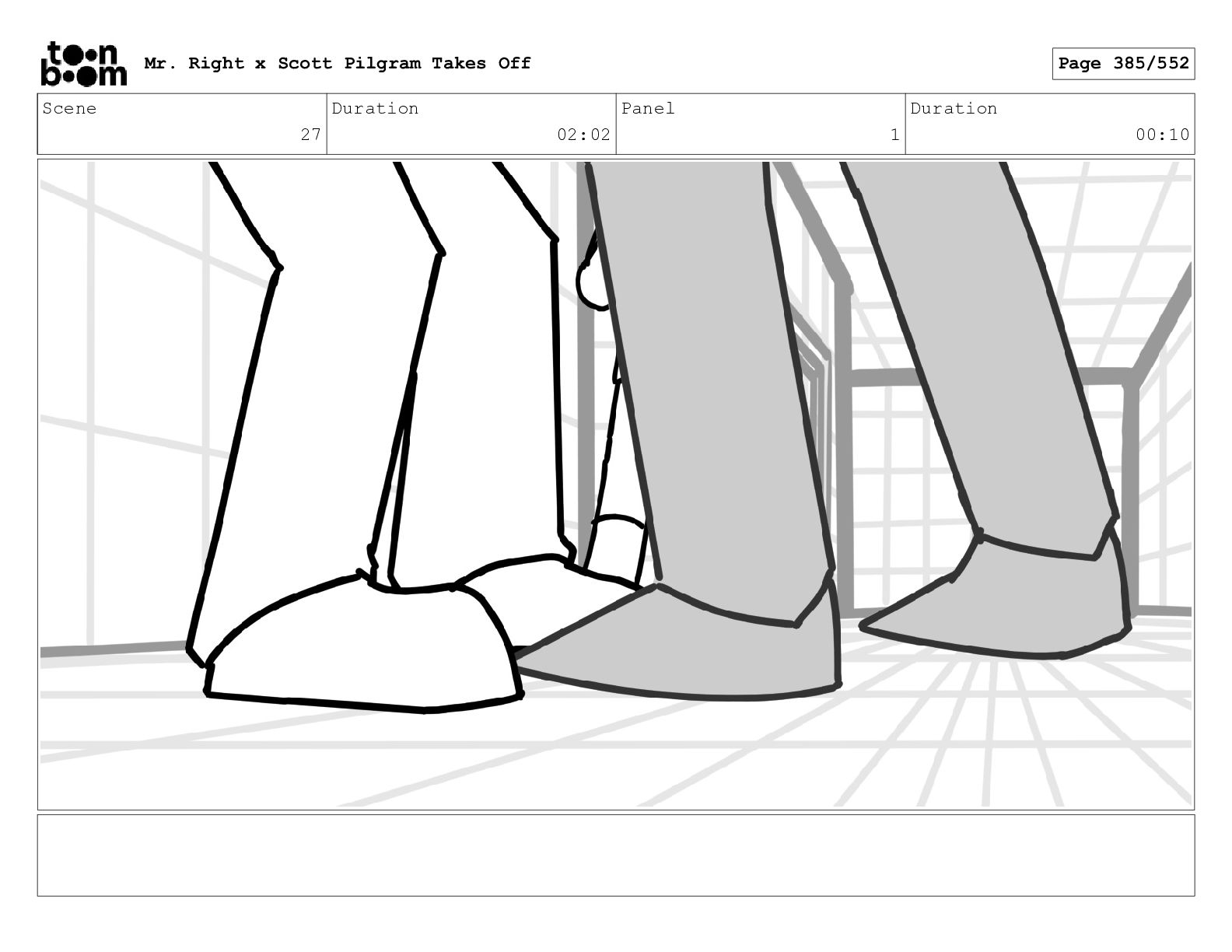Screen dimensions: 1232x952
Task: Select the scene number 27
Action: [310, 135]
